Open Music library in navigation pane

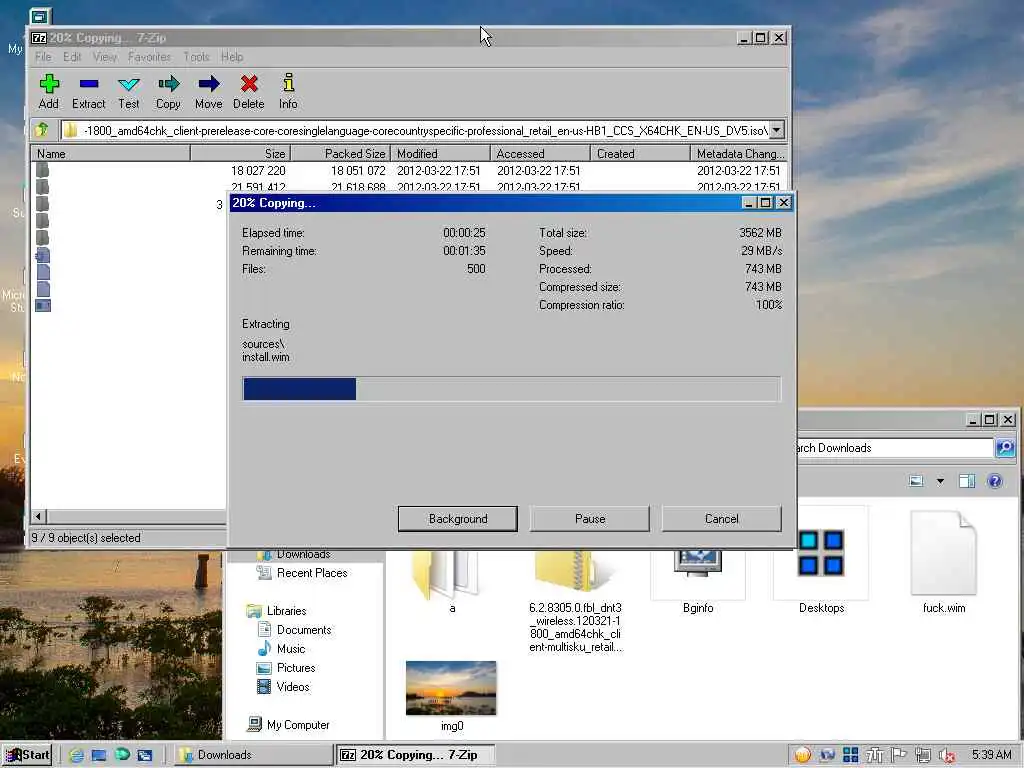tap(281, 648)
